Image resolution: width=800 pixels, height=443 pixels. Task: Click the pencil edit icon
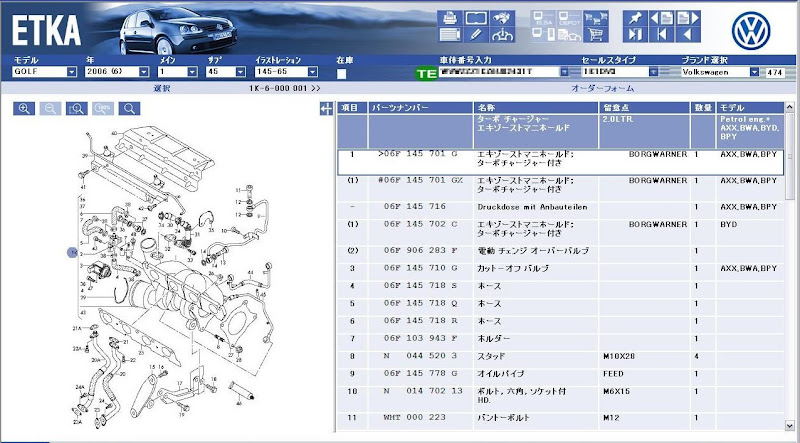click(476, 35)
